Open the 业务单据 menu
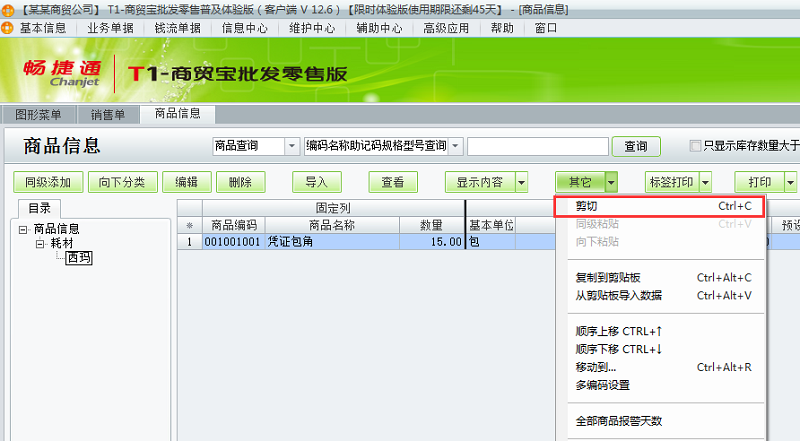This screenshot has width=800, height=441. pos(110,28)
